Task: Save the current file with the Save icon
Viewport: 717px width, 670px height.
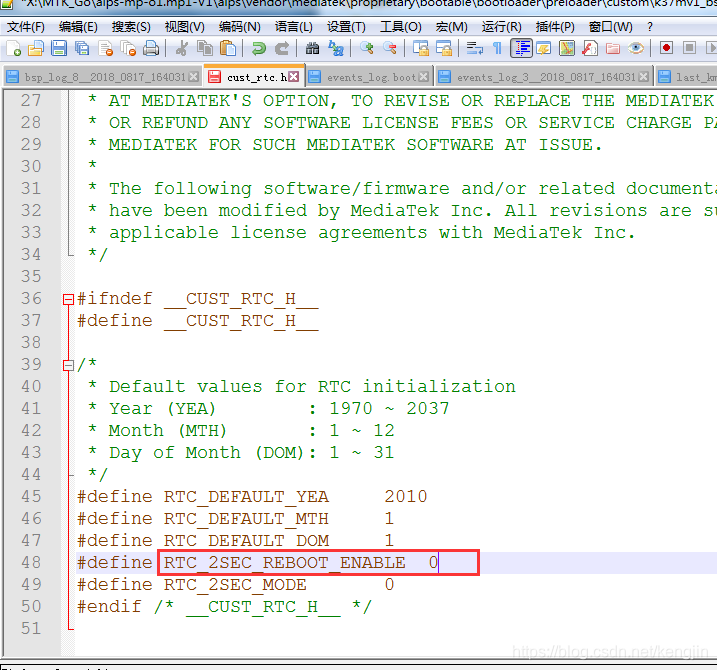Action: pyautogui.click(x=59, y=48)
